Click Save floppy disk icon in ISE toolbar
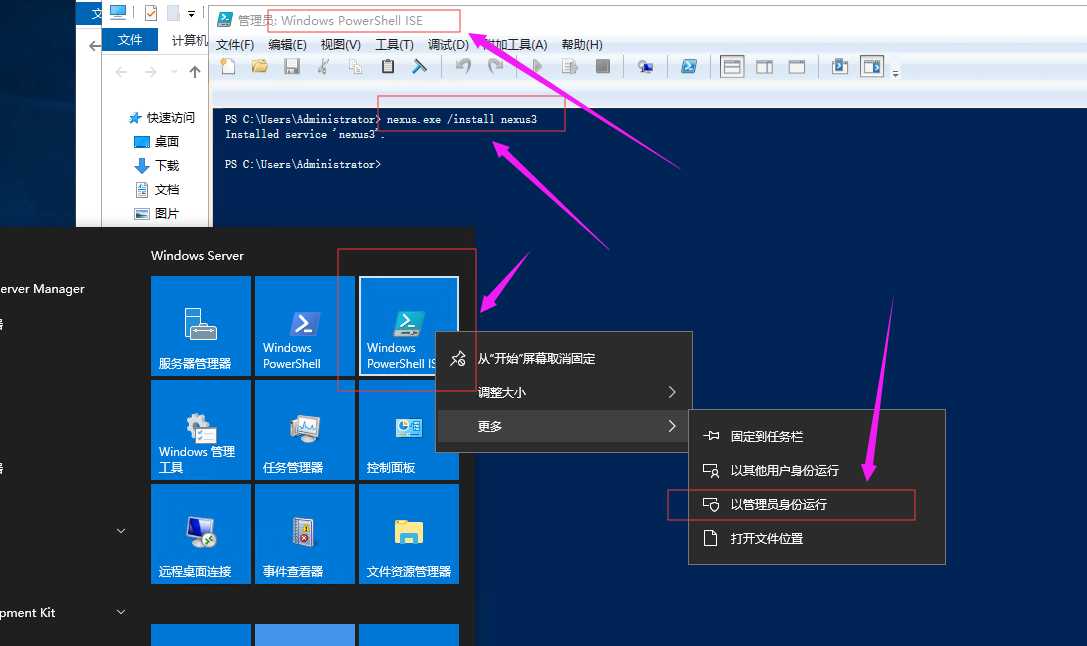Viewport: 1087px width, 646px height. [x=292, y=67]
